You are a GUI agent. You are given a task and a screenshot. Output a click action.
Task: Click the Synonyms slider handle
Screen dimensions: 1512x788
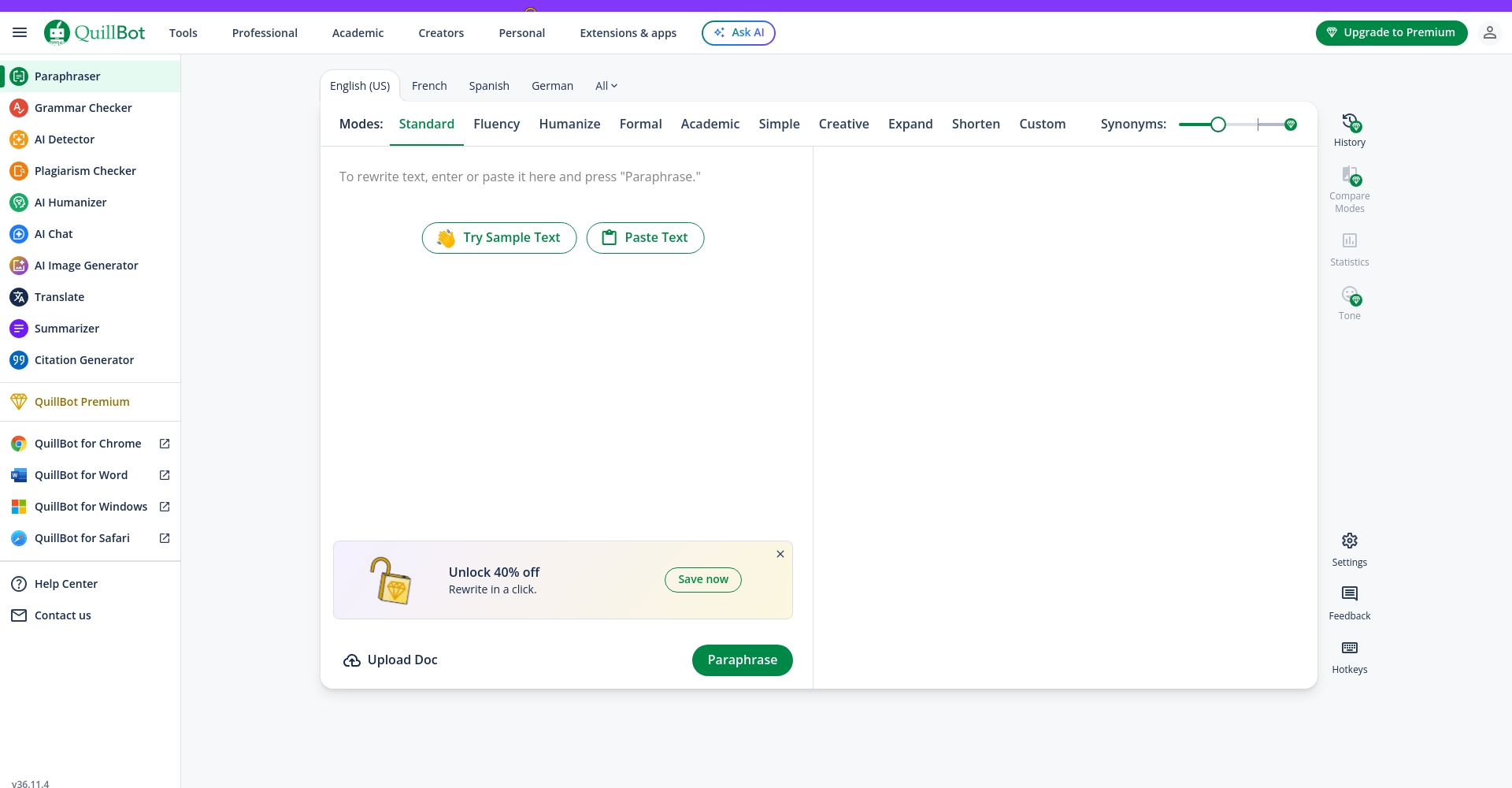[1217, 125]
